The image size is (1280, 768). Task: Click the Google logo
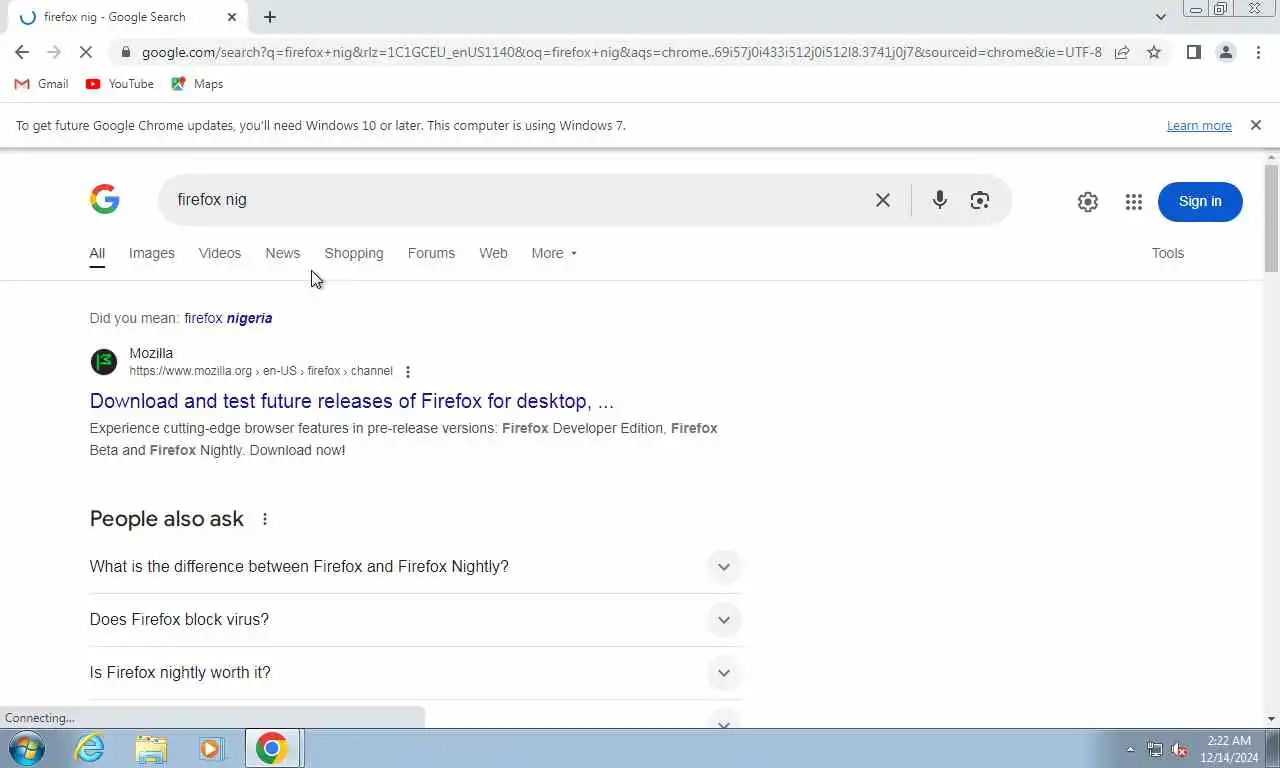tap(105, 199)
